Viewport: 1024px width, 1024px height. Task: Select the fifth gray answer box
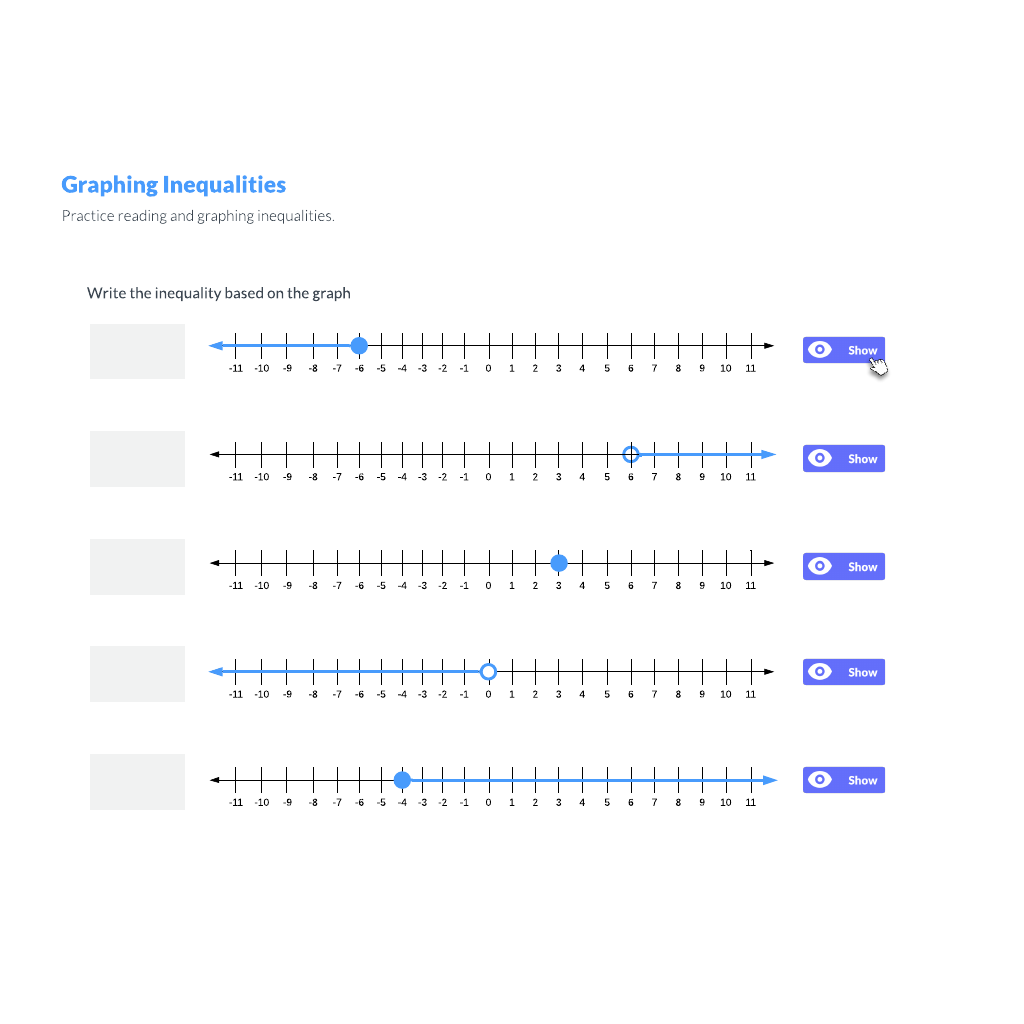pyautogui.click(x=137, y=782)
